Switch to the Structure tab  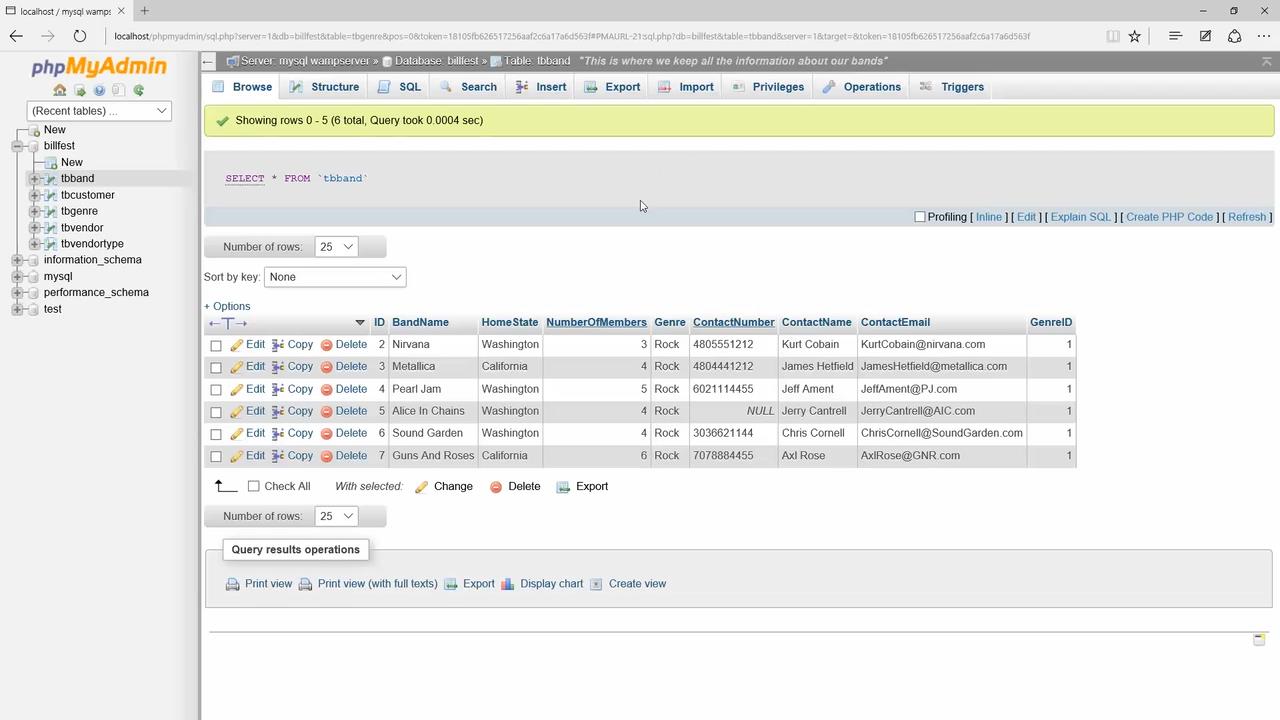(324, 87)
